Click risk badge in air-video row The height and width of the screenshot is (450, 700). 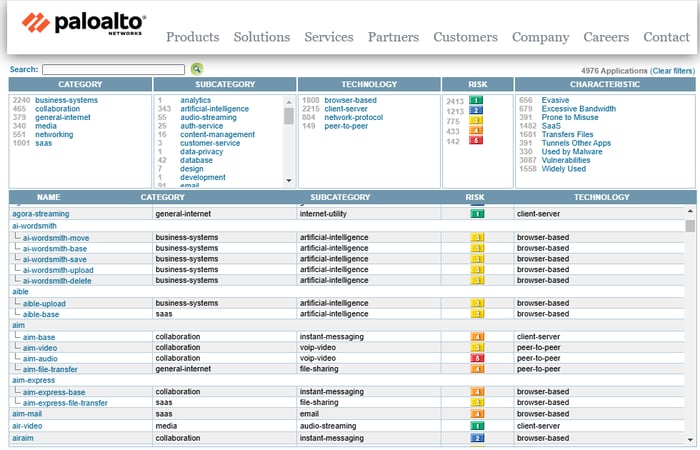tap(477, 426)
